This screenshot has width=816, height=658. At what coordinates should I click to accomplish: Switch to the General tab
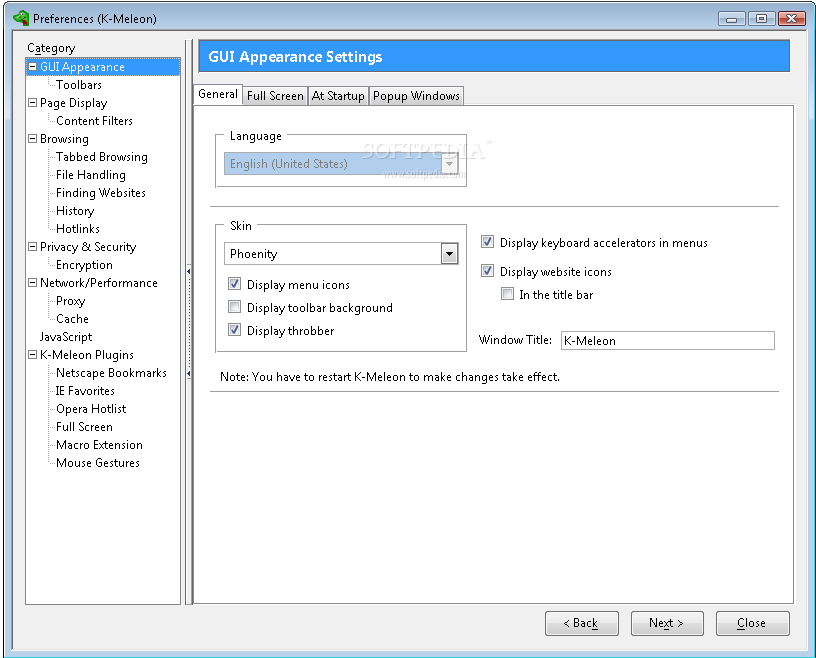coord(218,94)
